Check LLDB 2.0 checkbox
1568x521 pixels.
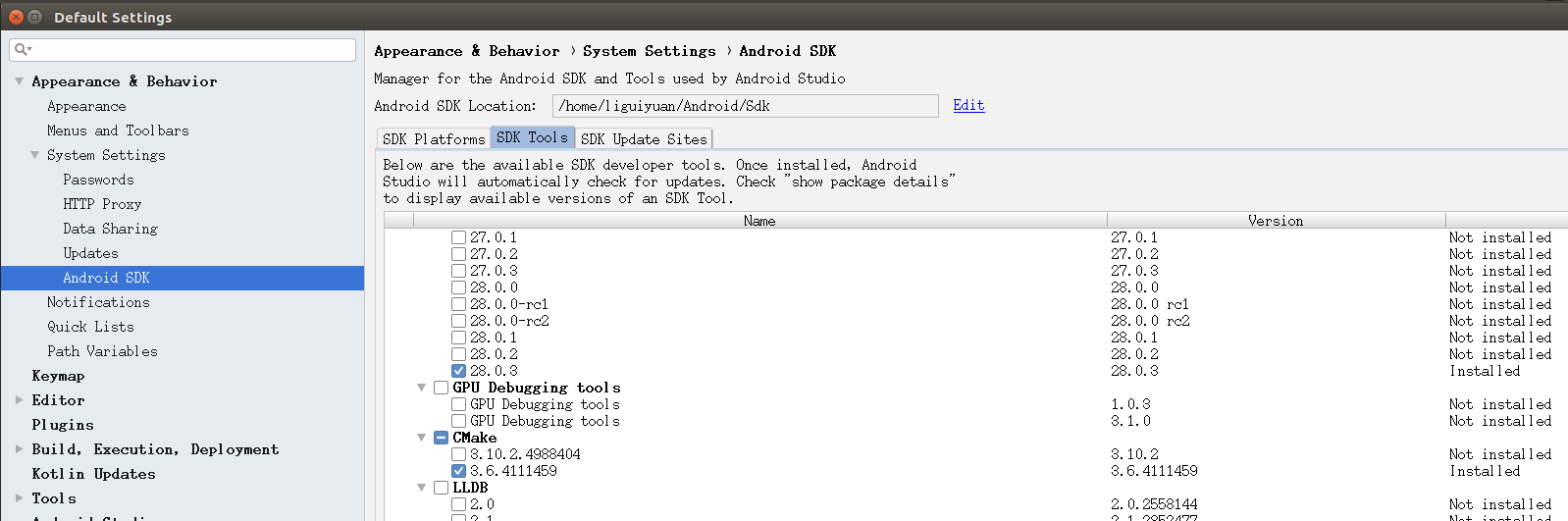click(x=458, y=504)
